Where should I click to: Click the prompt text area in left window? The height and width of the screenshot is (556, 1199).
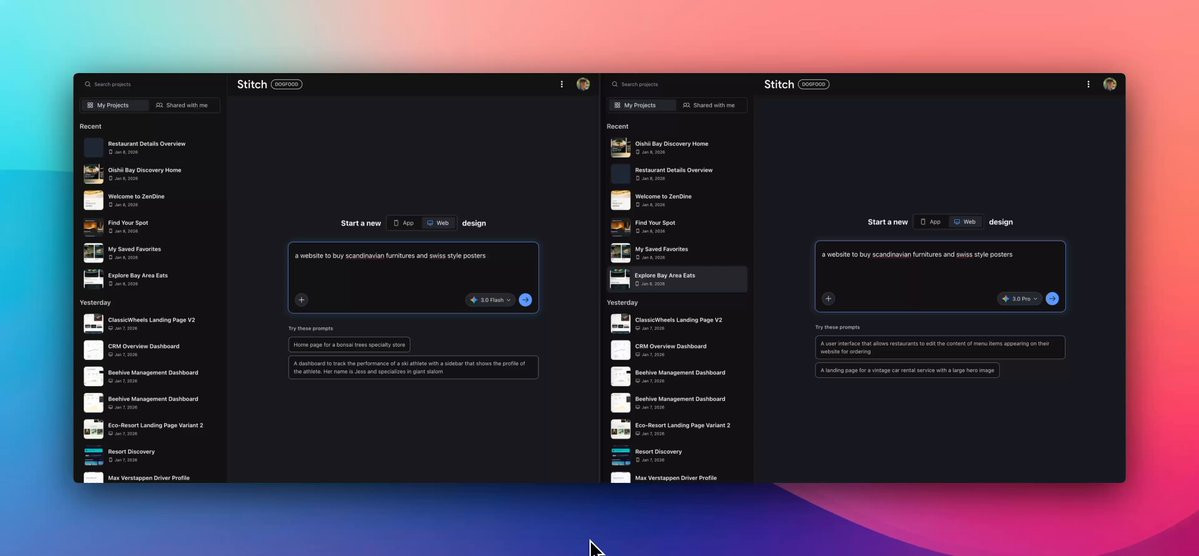click(413, 266)
